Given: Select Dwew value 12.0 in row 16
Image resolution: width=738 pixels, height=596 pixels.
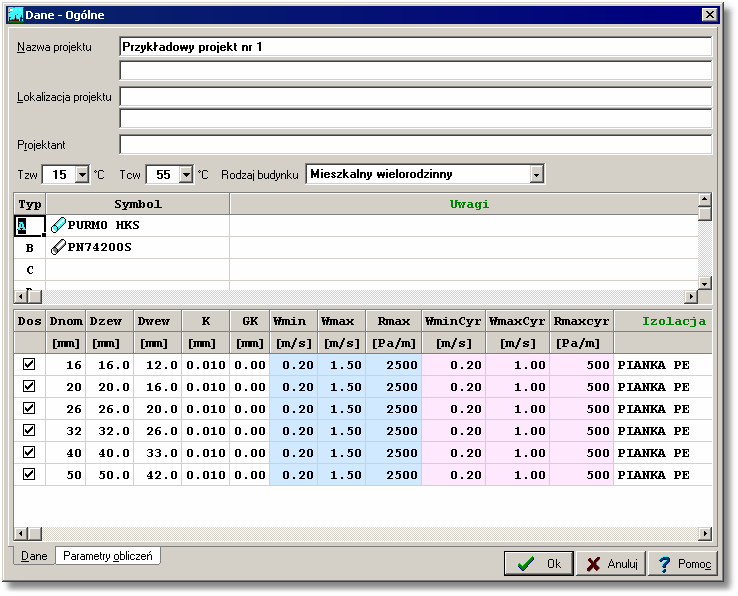Looking at the screenshot, I should [158, 365].
